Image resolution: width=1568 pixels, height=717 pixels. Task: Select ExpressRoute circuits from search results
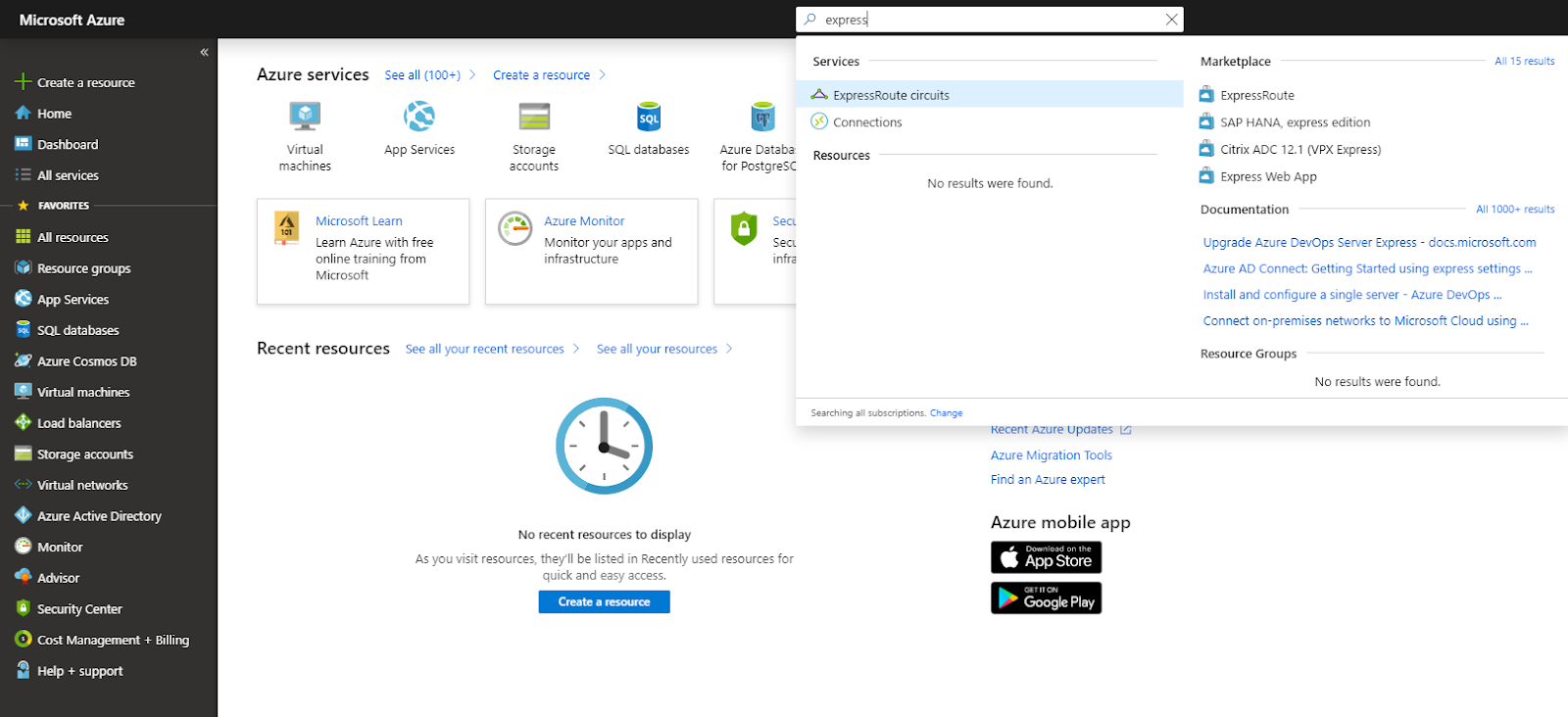(x=992, y=95)
